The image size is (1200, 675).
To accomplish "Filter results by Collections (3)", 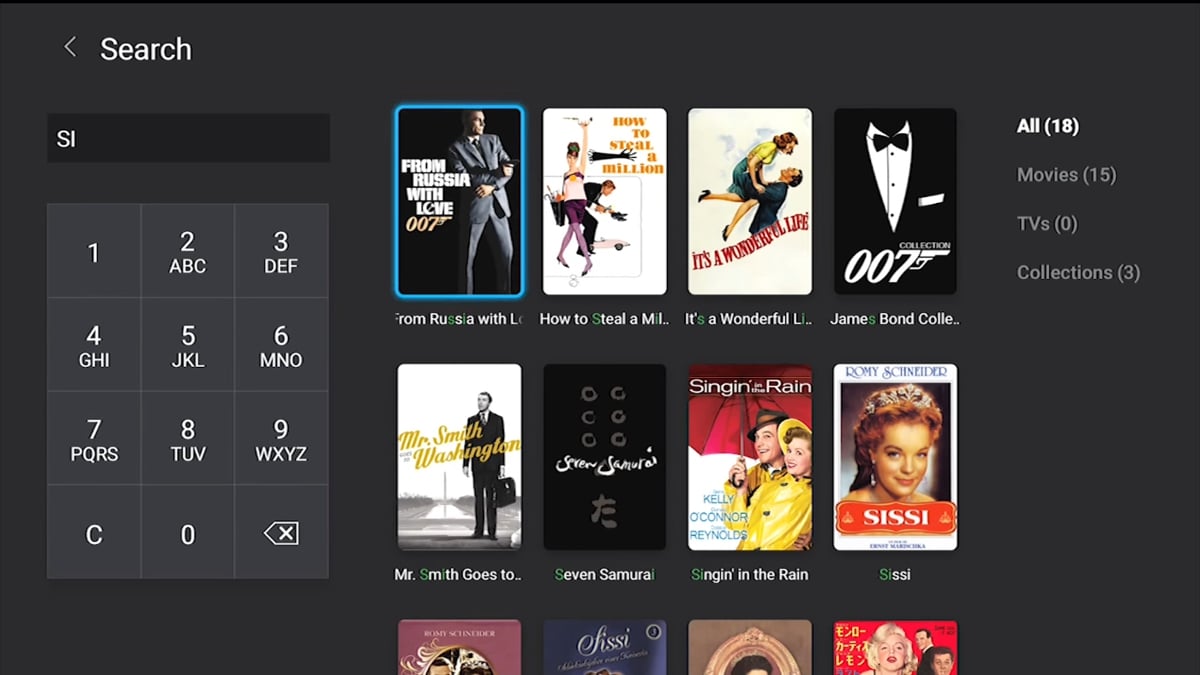I will [x=1078, y=272].
